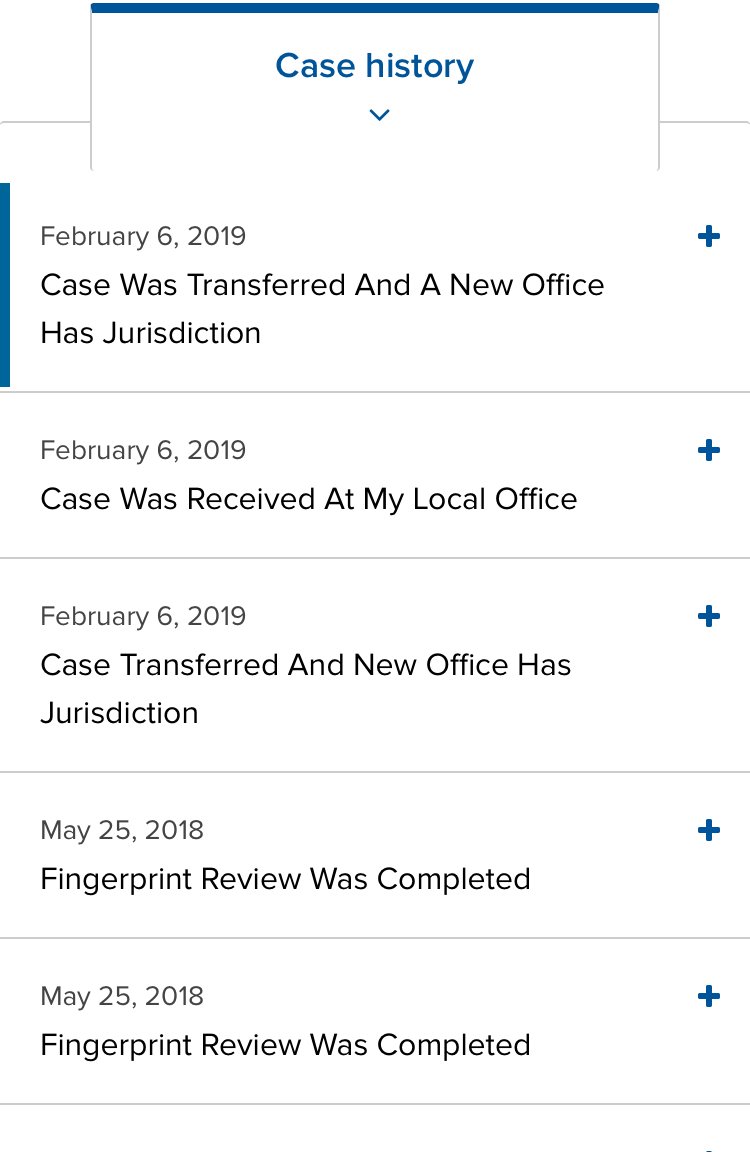Expand plus icon for 'Received At My Local Office'
750x1152 pixels.
[708, 450]
